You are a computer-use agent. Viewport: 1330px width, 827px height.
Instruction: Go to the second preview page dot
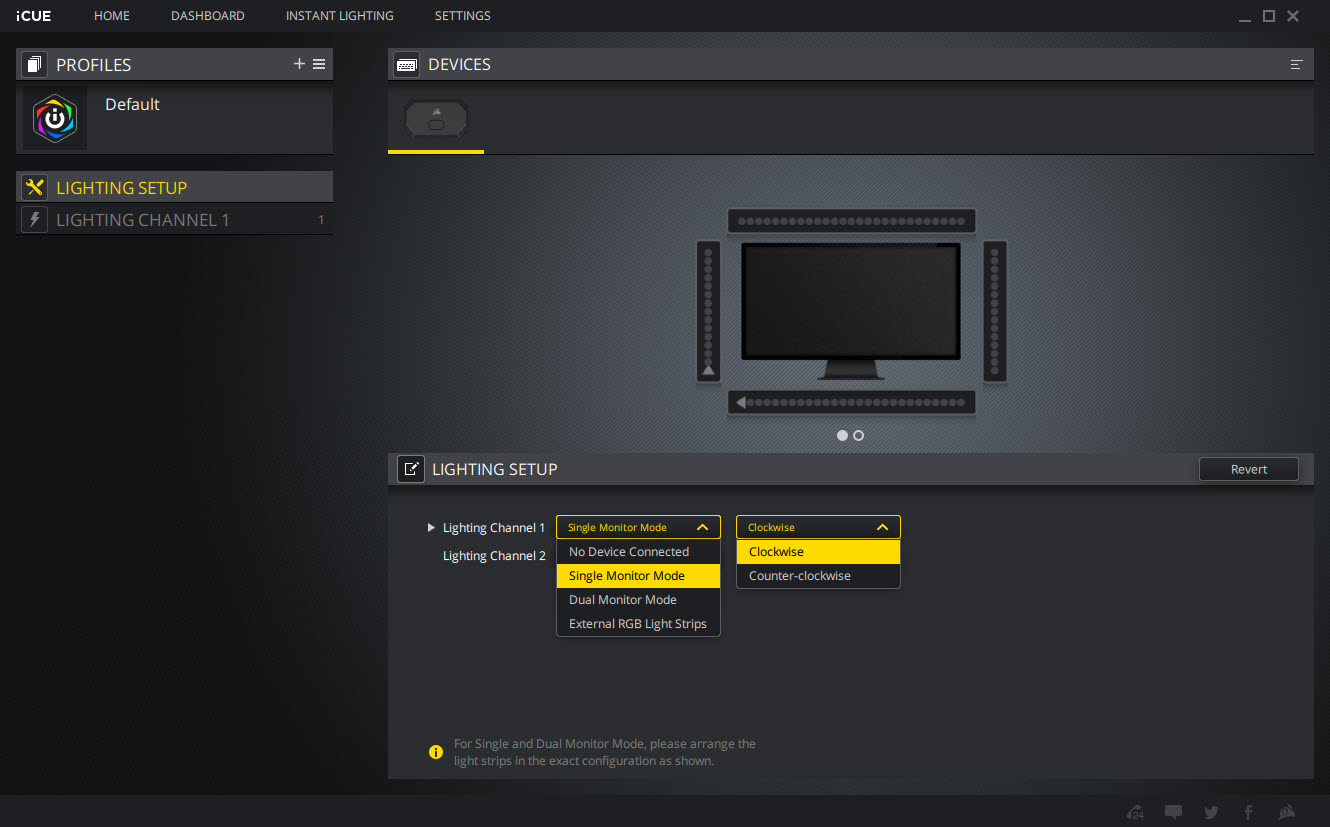click(858, 436)
